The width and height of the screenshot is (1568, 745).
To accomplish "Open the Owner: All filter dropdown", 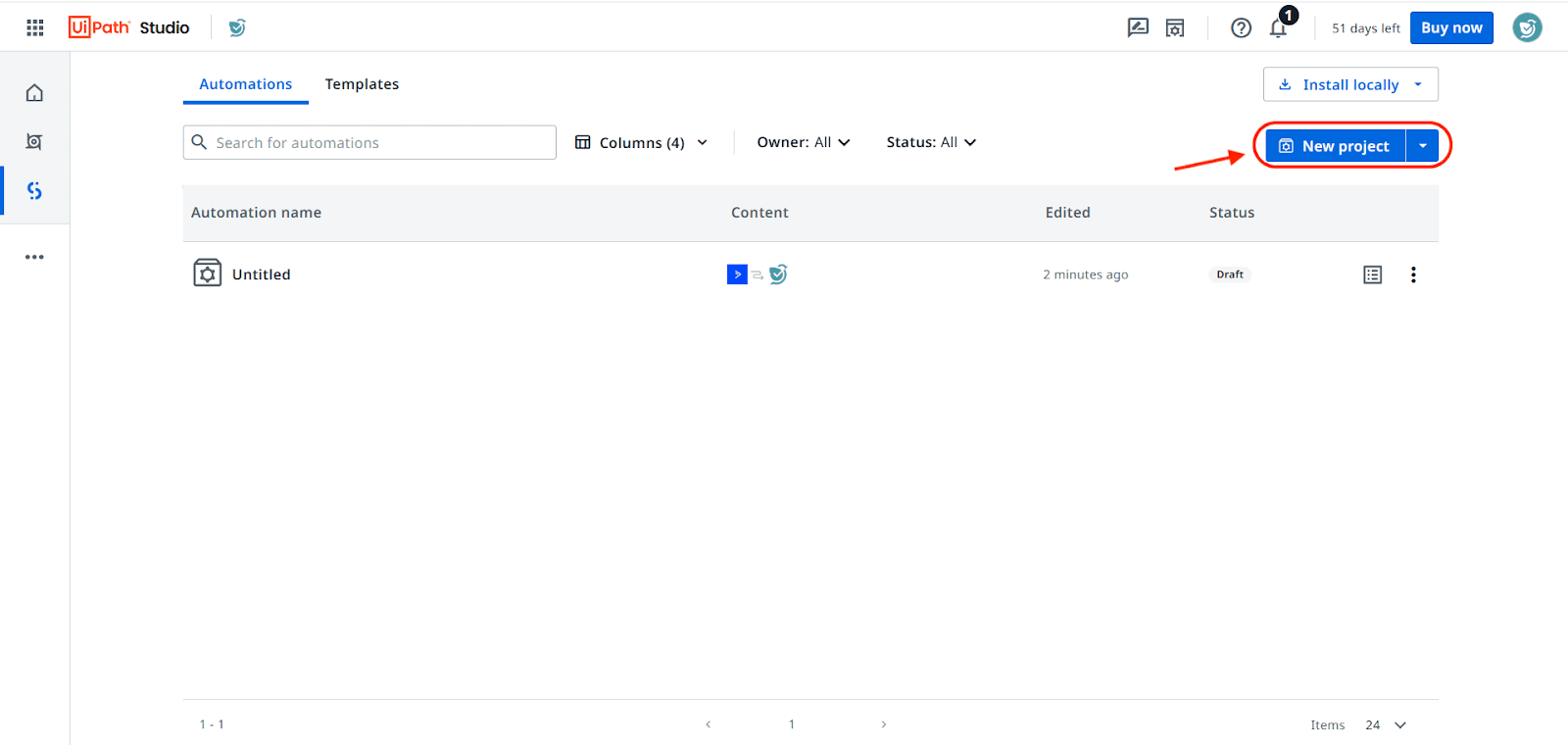I will (x=803, y=142).
